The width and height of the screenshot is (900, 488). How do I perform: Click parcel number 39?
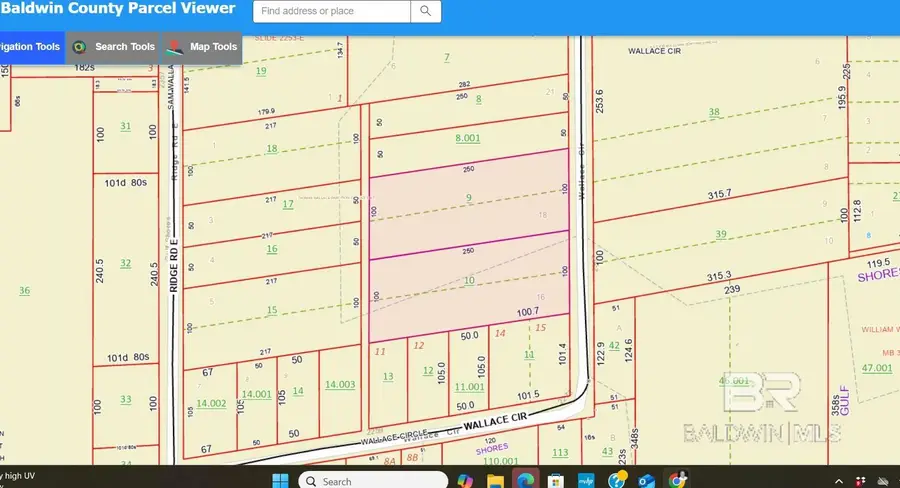click(721, 234)
